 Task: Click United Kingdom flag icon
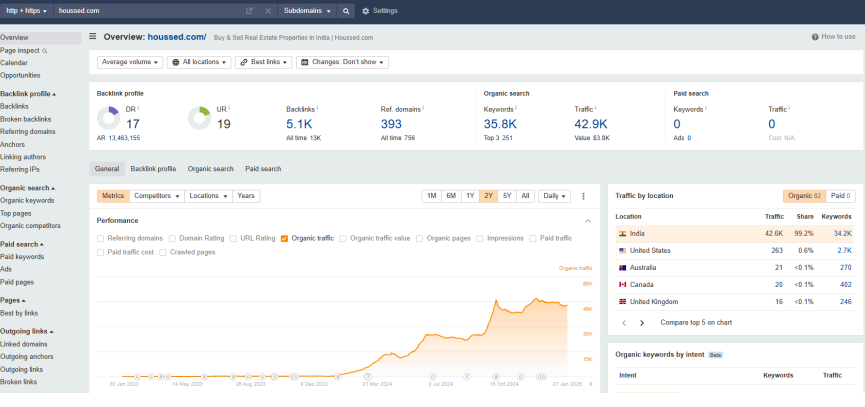point(622,302)
